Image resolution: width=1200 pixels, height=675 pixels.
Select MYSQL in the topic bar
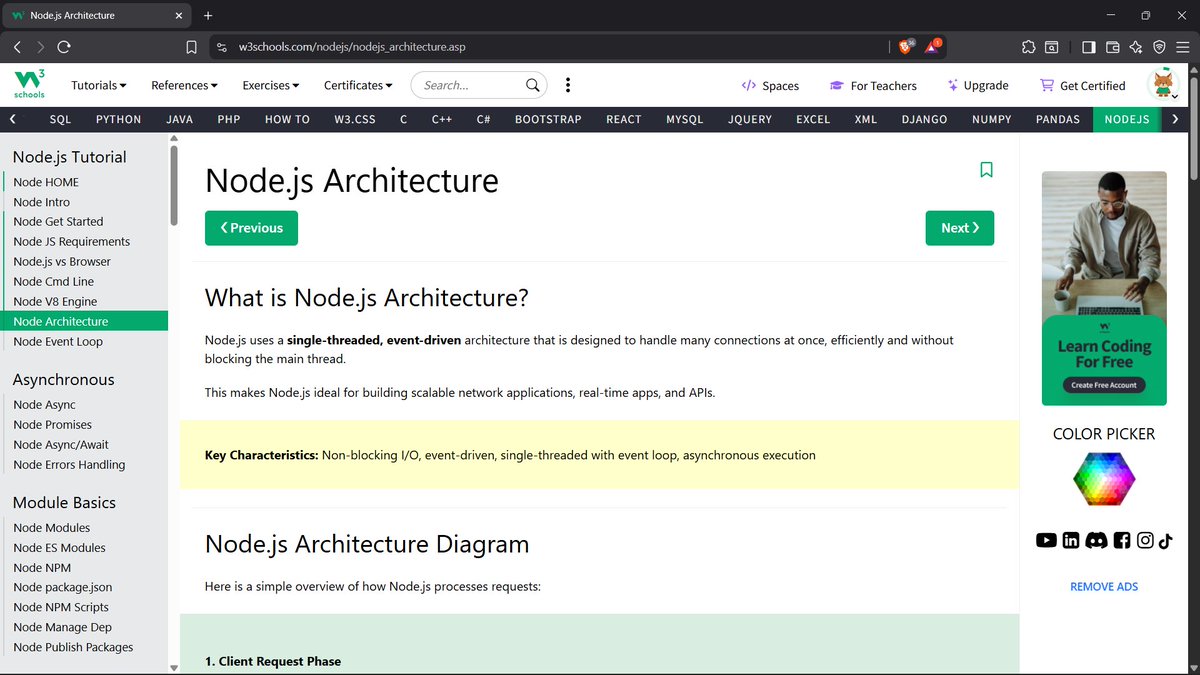685,119
